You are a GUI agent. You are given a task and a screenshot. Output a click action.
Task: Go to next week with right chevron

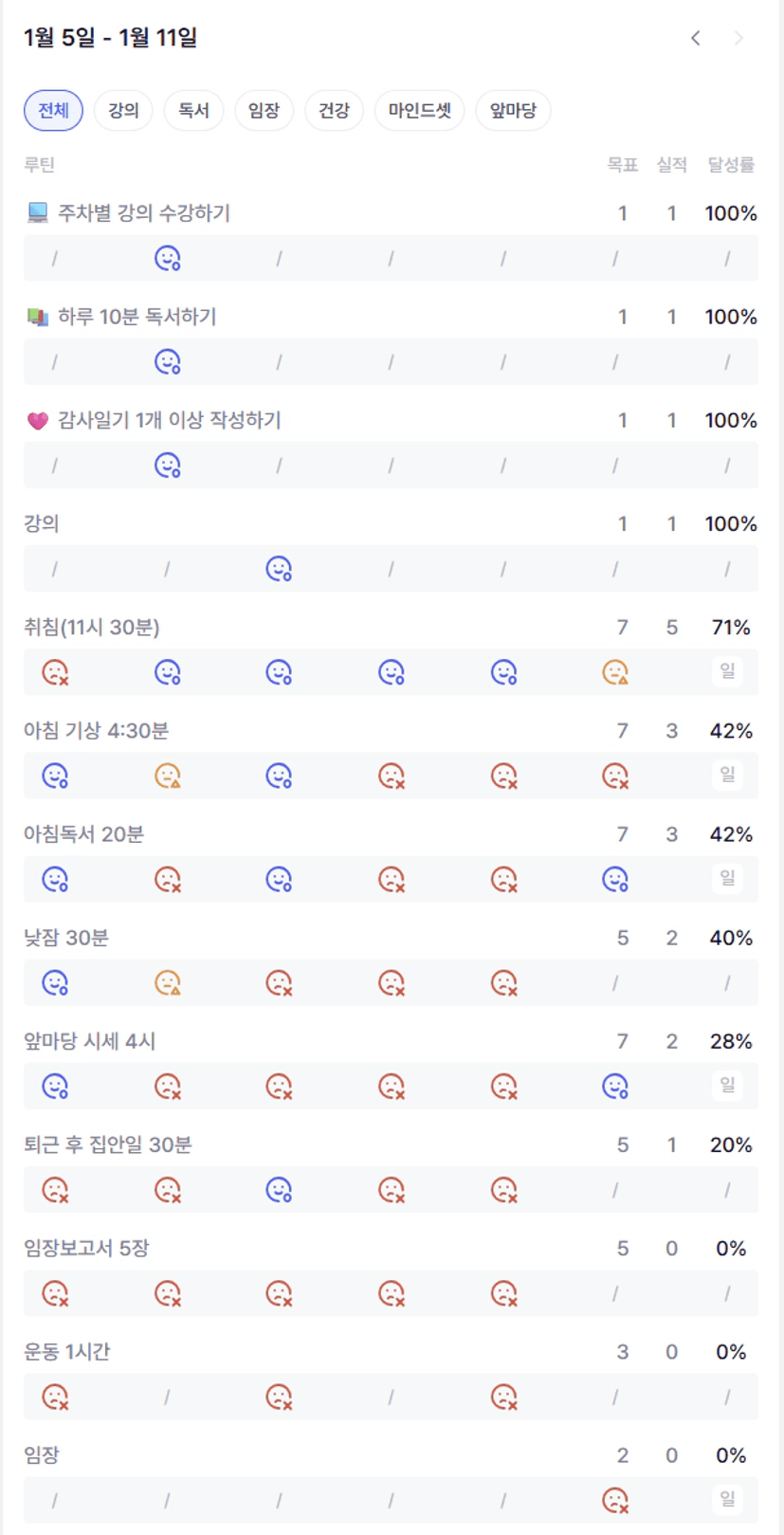(738, 38)
